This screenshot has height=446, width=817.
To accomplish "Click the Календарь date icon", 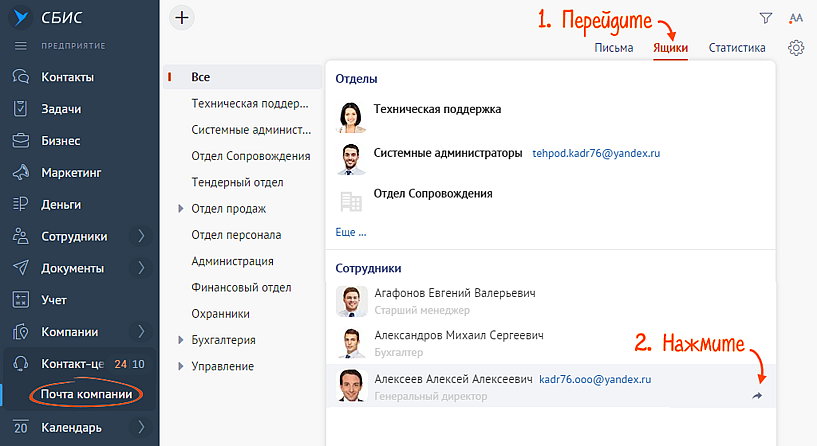I will coord(20,428).
